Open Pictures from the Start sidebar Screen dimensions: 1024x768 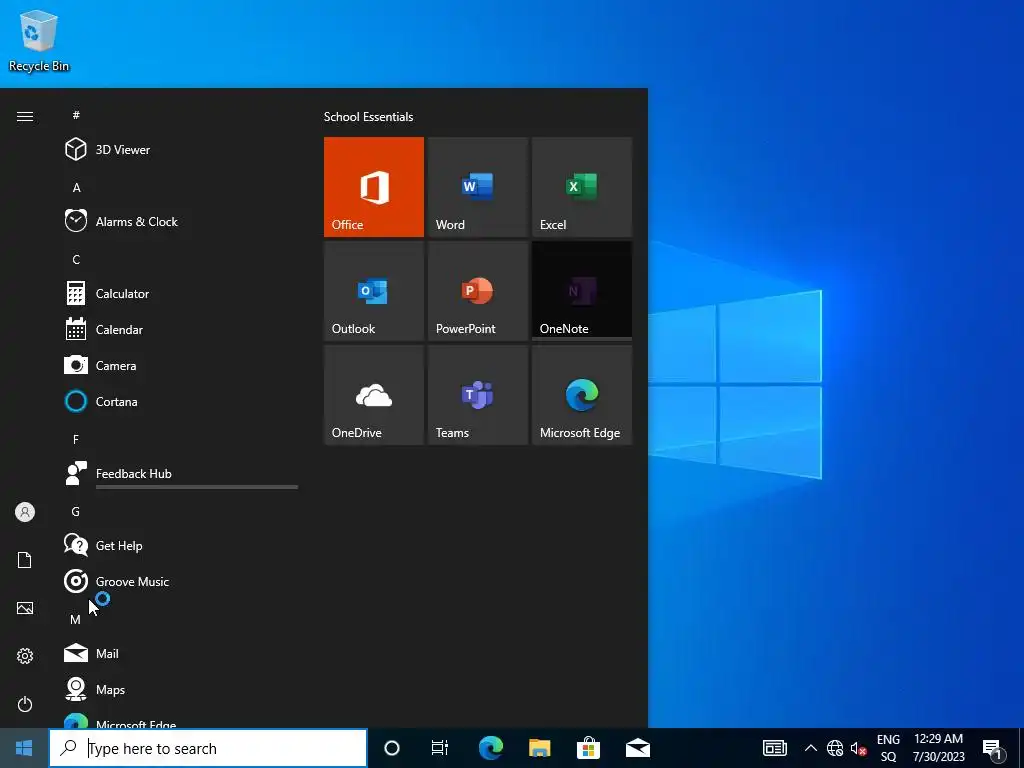pos(25,608)
